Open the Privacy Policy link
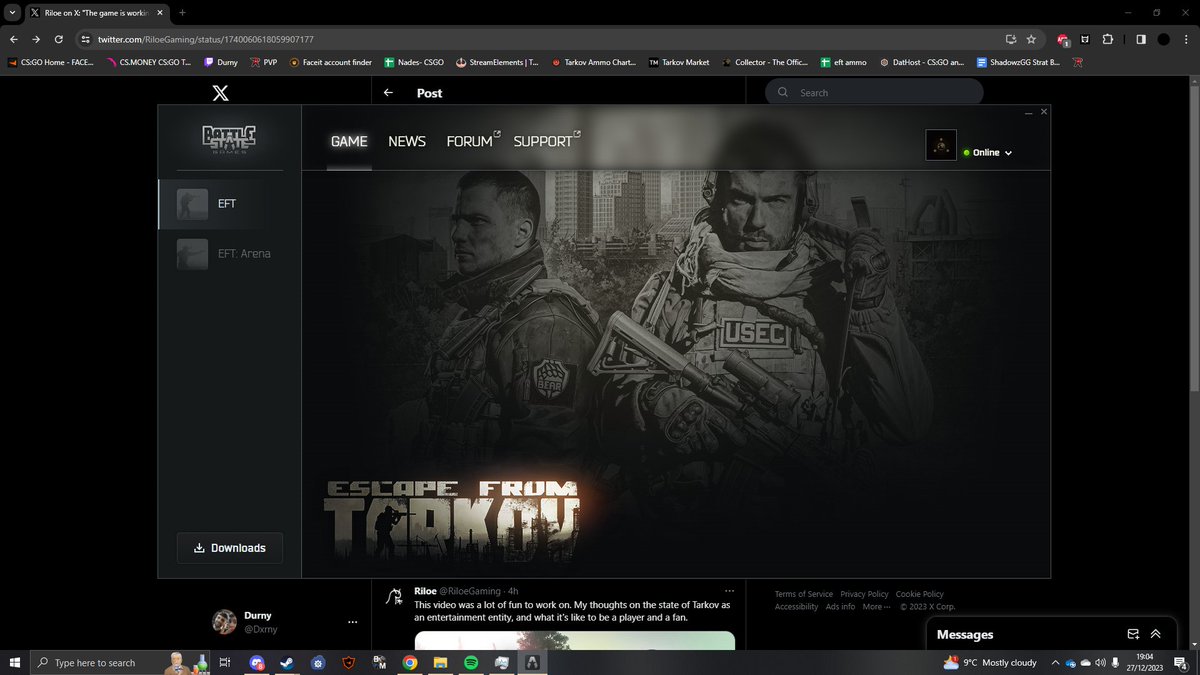This screenshot has width=1200, height=675. pyautogui.click(x=864, y=594)
